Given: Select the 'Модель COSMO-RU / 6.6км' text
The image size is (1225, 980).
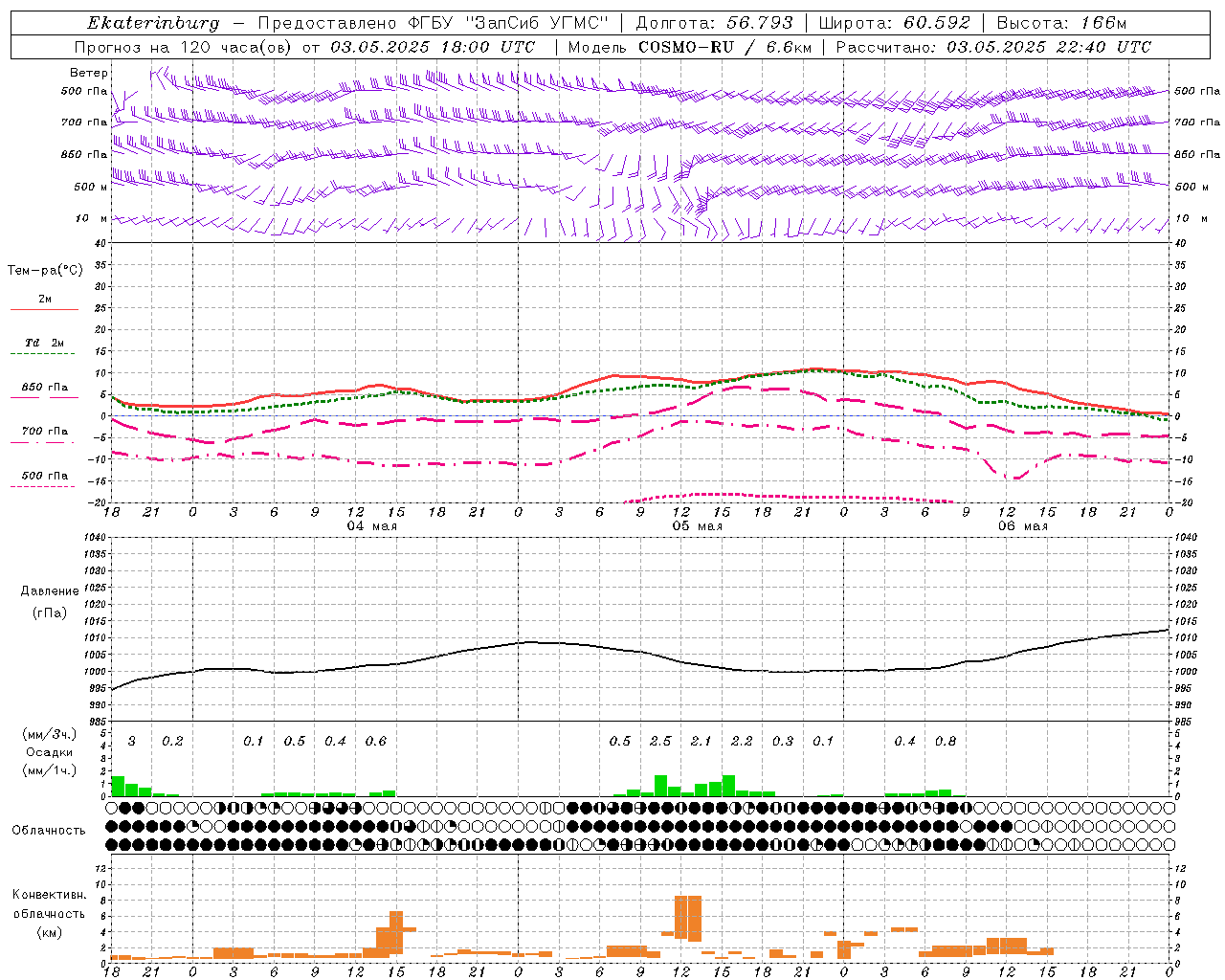Looking at the screenshot, I should pyautogui.click(x=690, y=47).
